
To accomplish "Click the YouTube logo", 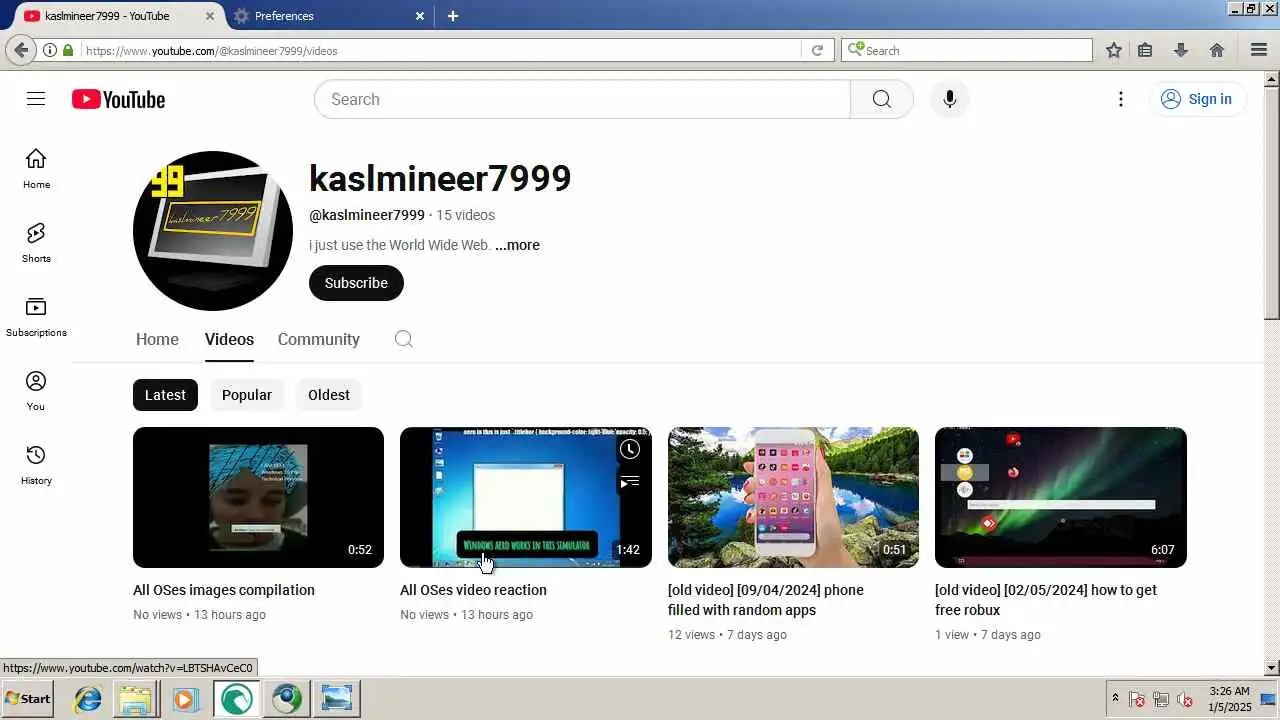I will [x=118, y=99].
